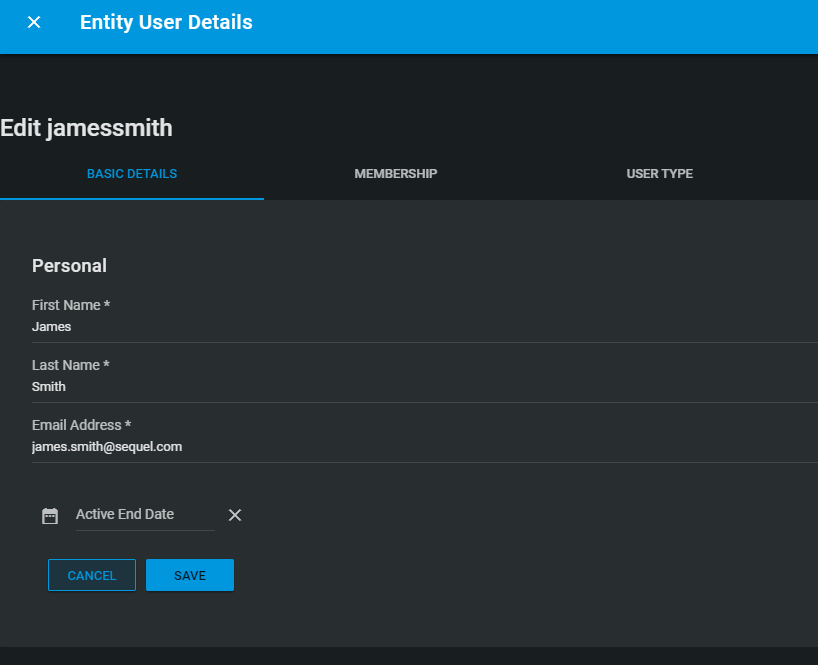Open the Membership tab
This screenshot has height=665, width=818.
tap(395, 174)
